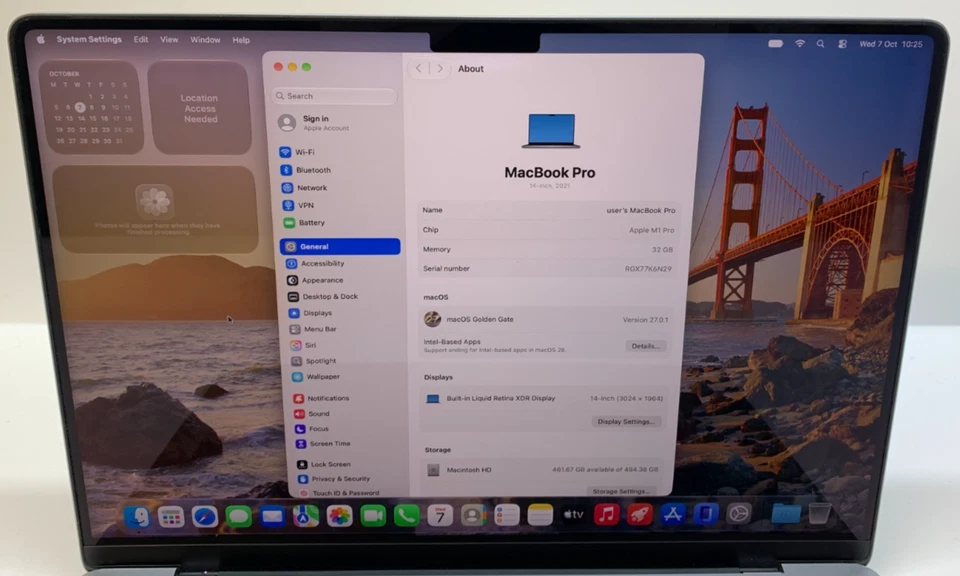
Task: Open the Help menu
Action: pyautogui.click(x=241, y=40)
